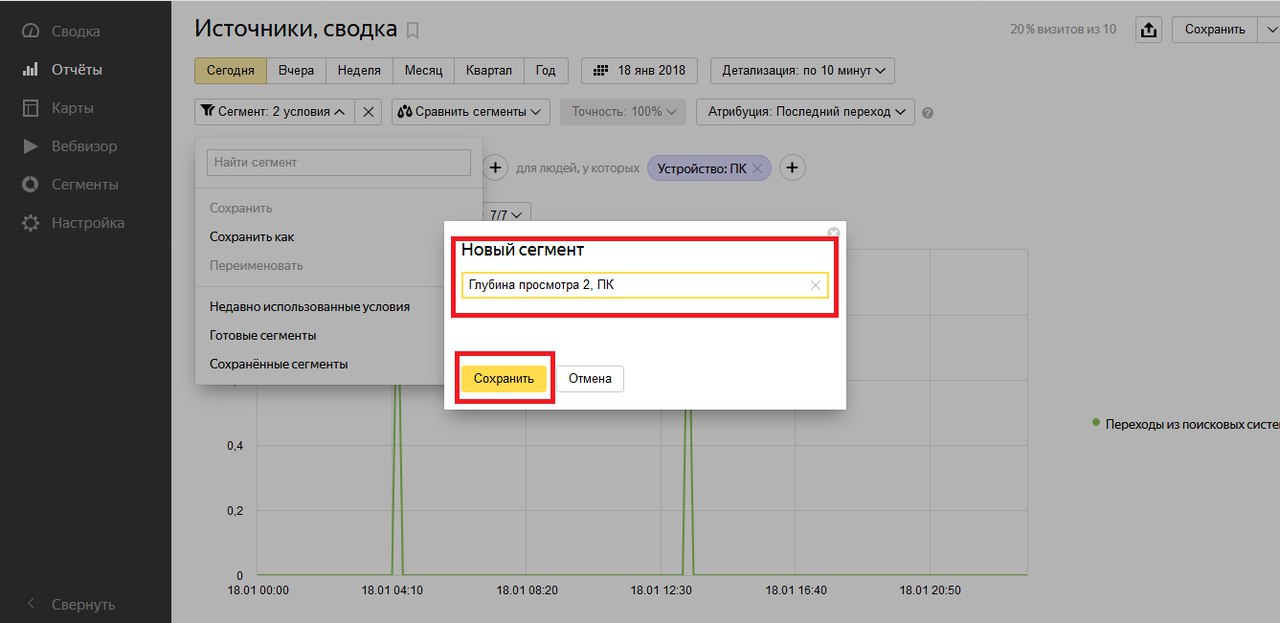Viewport: 1280px width, 623px height.
Task: Click the Сегменты donut icon
Action: pos(31,184)
